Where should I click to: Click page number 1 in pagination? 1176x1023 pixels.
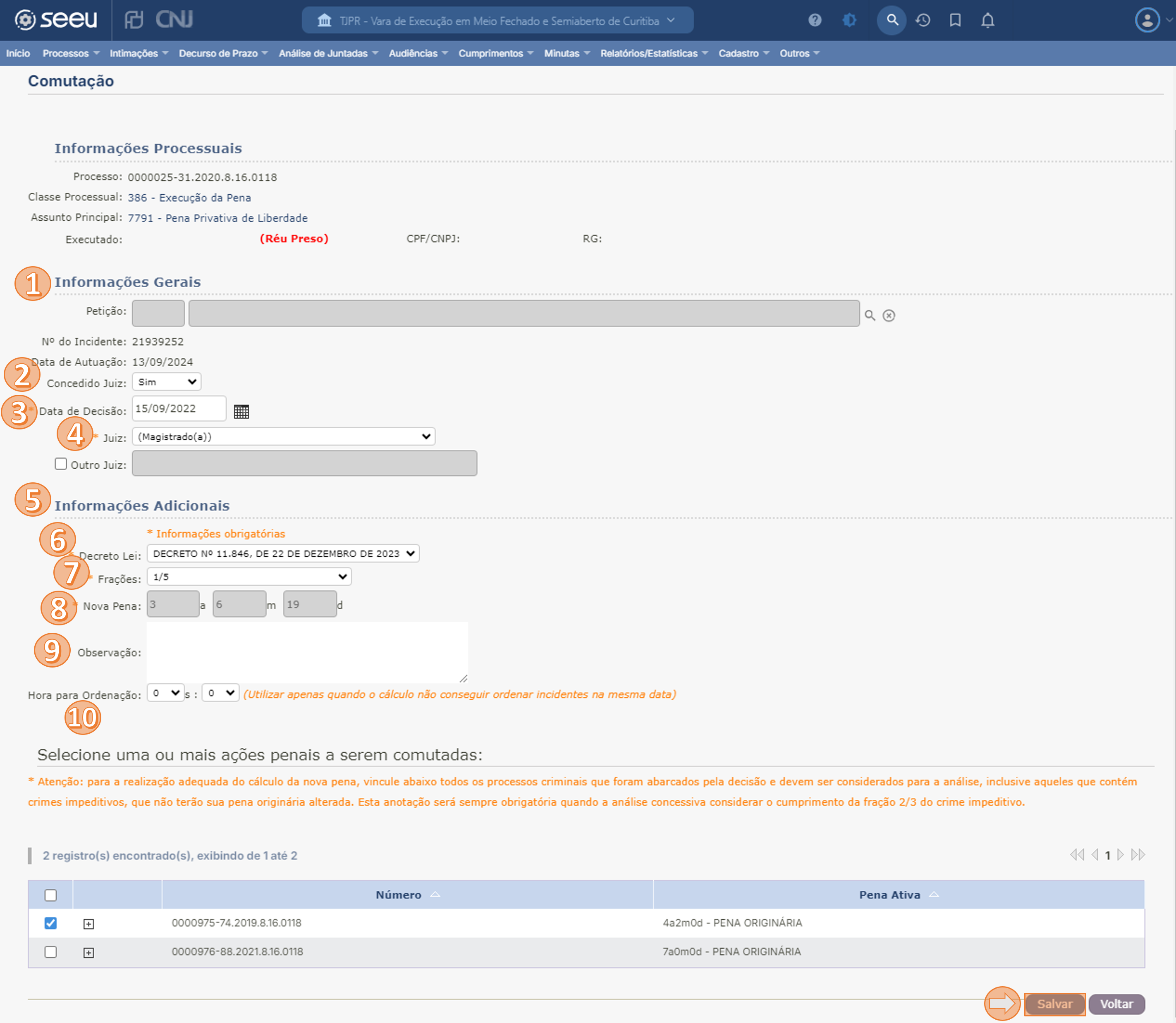(x=1107, y=855)
